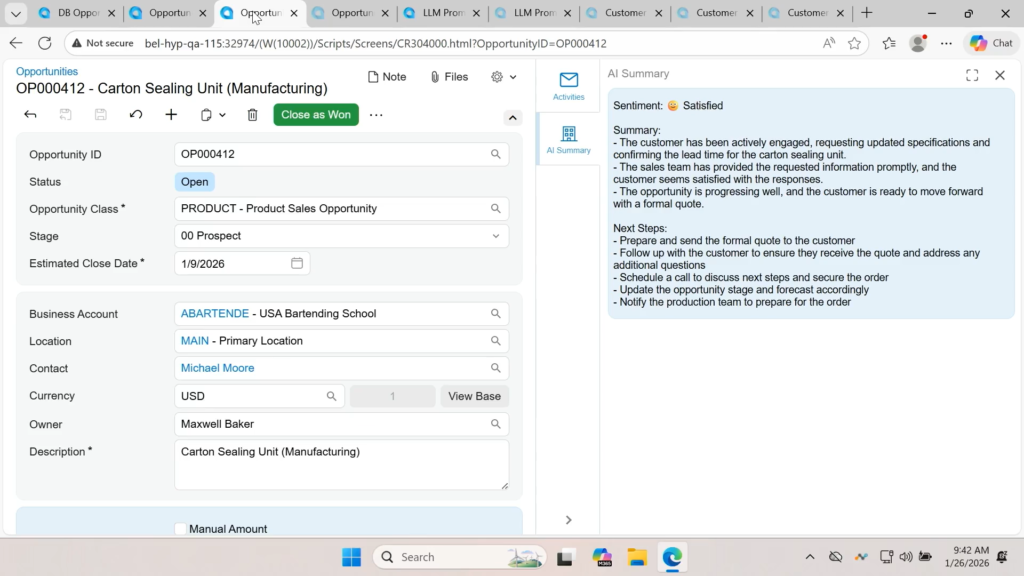
Task: Open the Activities side panel
Action: 568,86
